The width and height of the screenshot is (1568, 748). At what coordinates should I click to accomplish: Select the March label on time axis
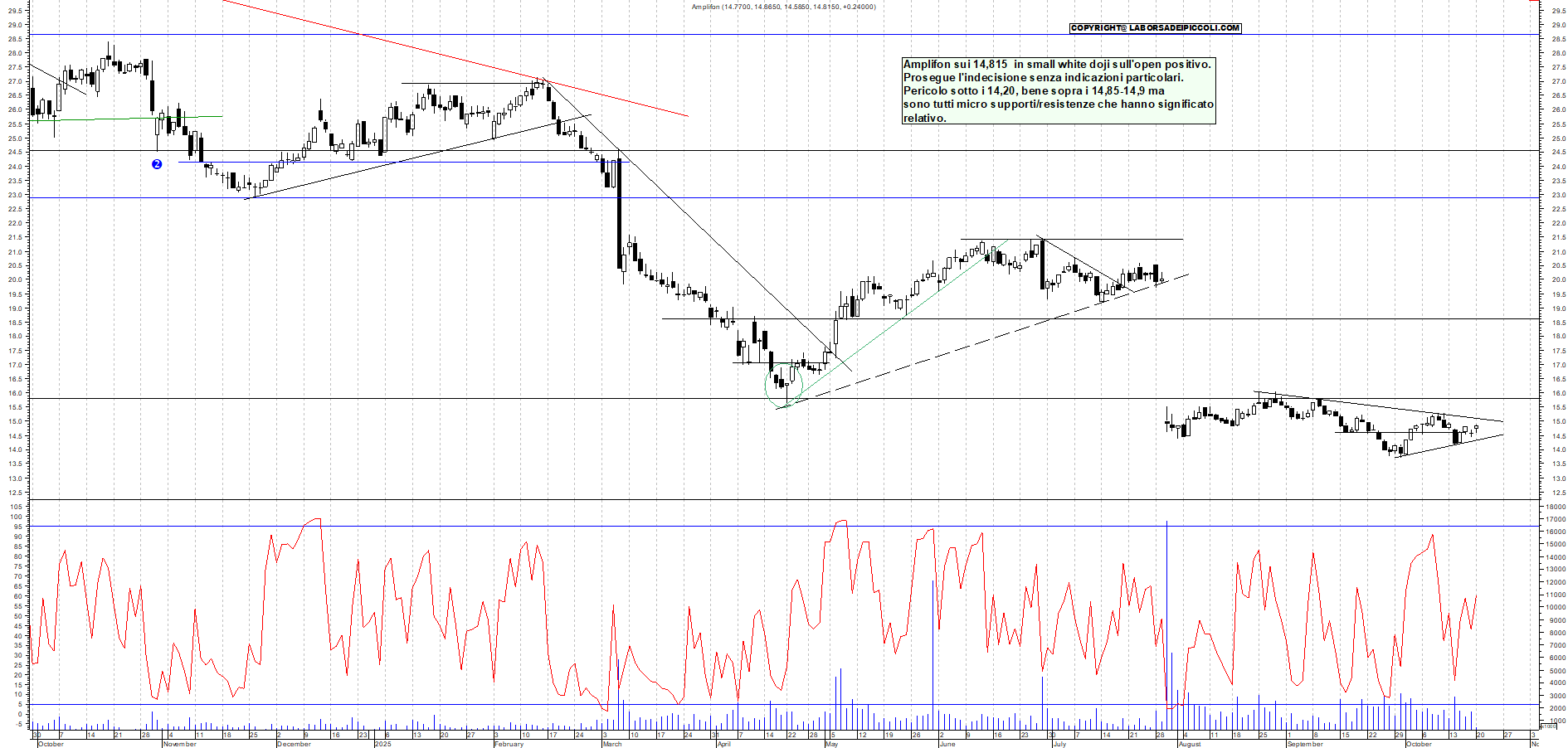click(x=612, y=744)
